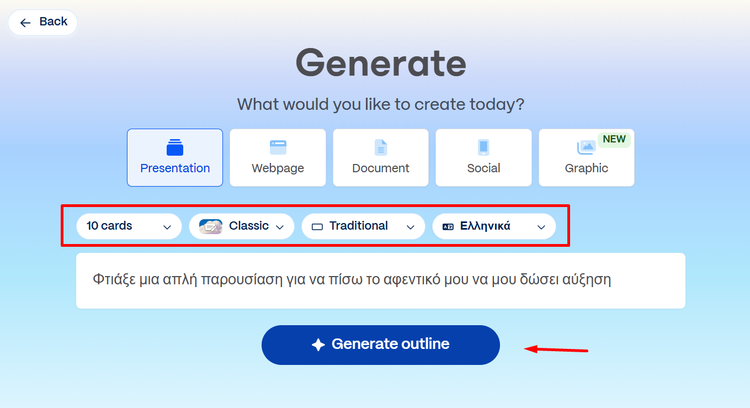Click the Webpage browser icon
The height and width of the screenshot is (408, 750).
tap(278, 147)
